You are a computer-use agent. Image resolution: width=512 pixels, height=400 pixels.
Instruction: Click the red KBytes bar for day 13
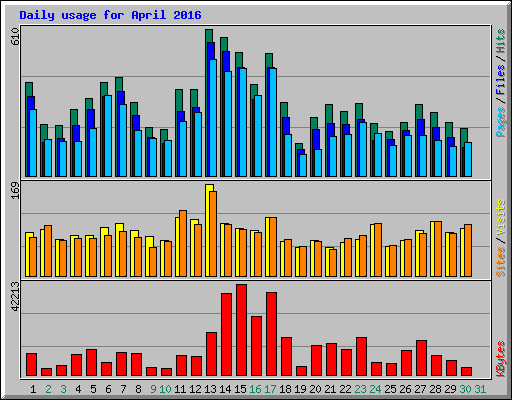tap(211, 354)
